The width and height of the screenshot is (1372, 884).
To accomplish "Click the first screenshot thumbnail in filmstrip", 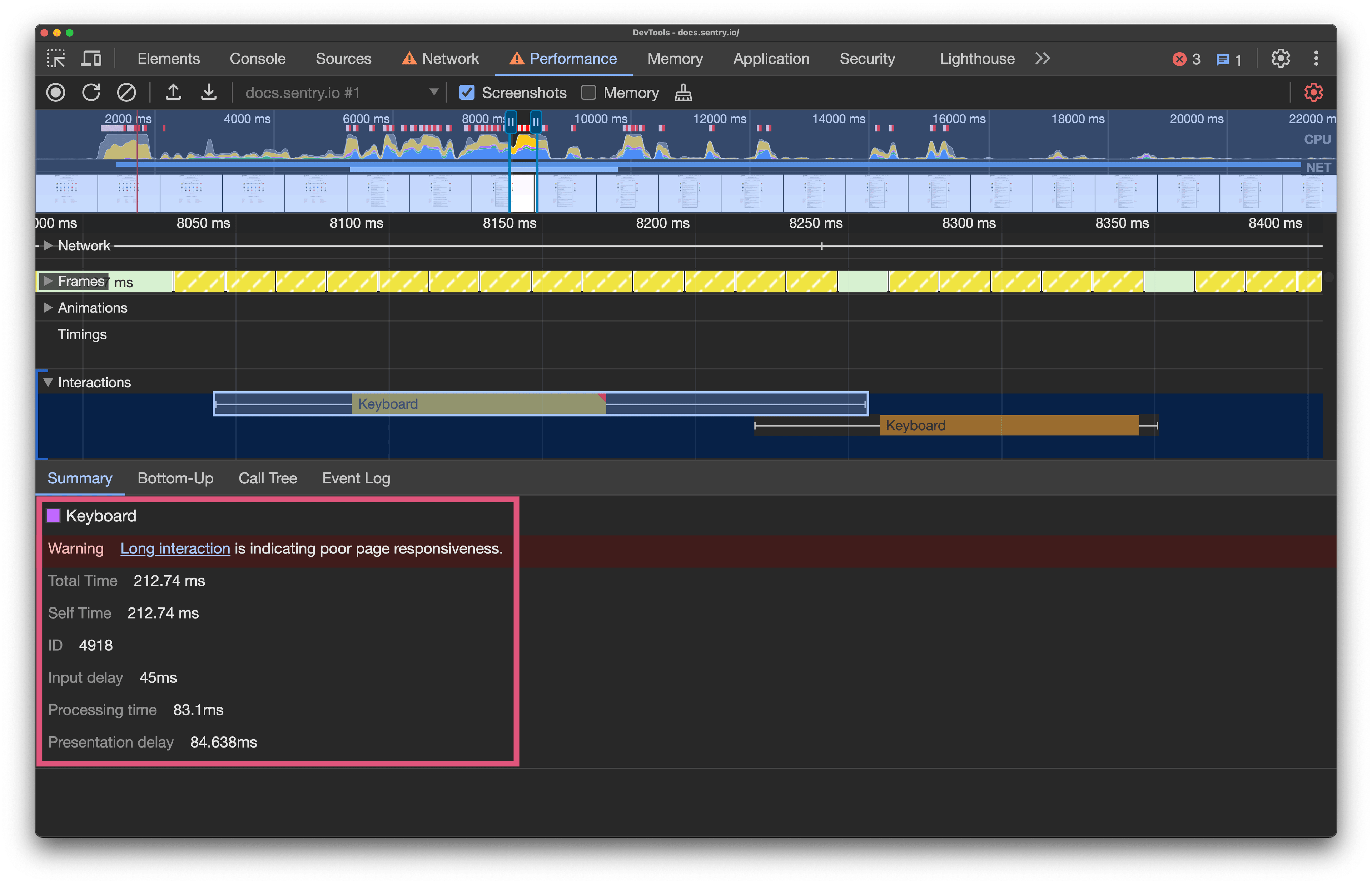I will coord(66,193).
